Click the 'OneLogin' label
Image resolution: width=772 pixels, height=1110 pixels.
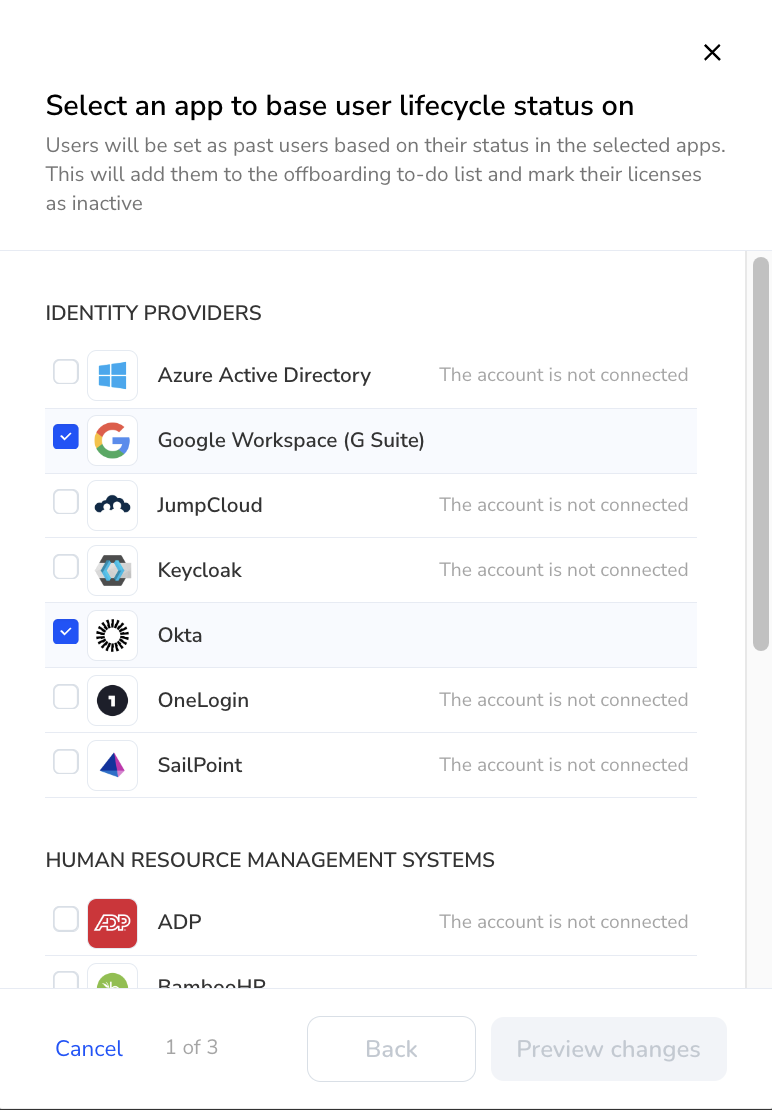click(203, 700)
